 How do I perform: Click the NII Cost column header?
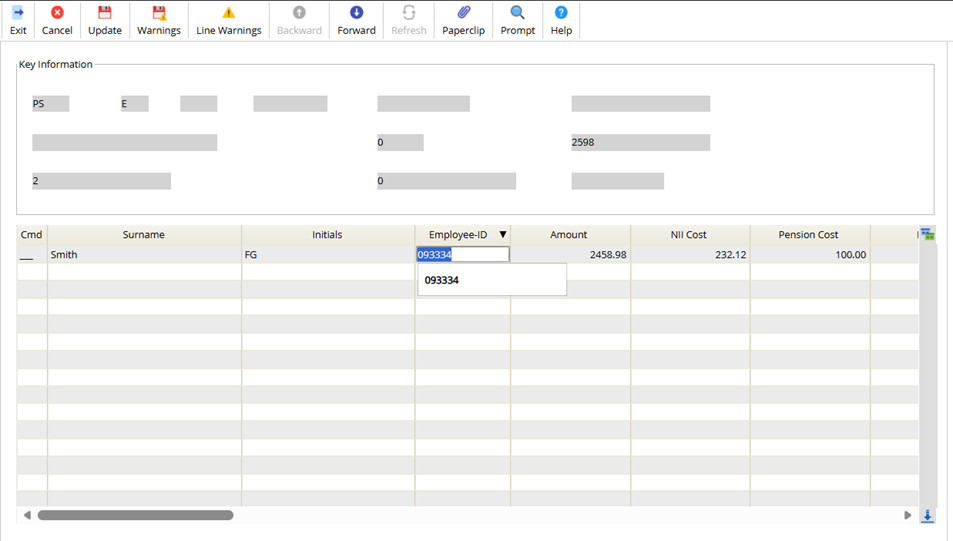click(x=689, y=235)
